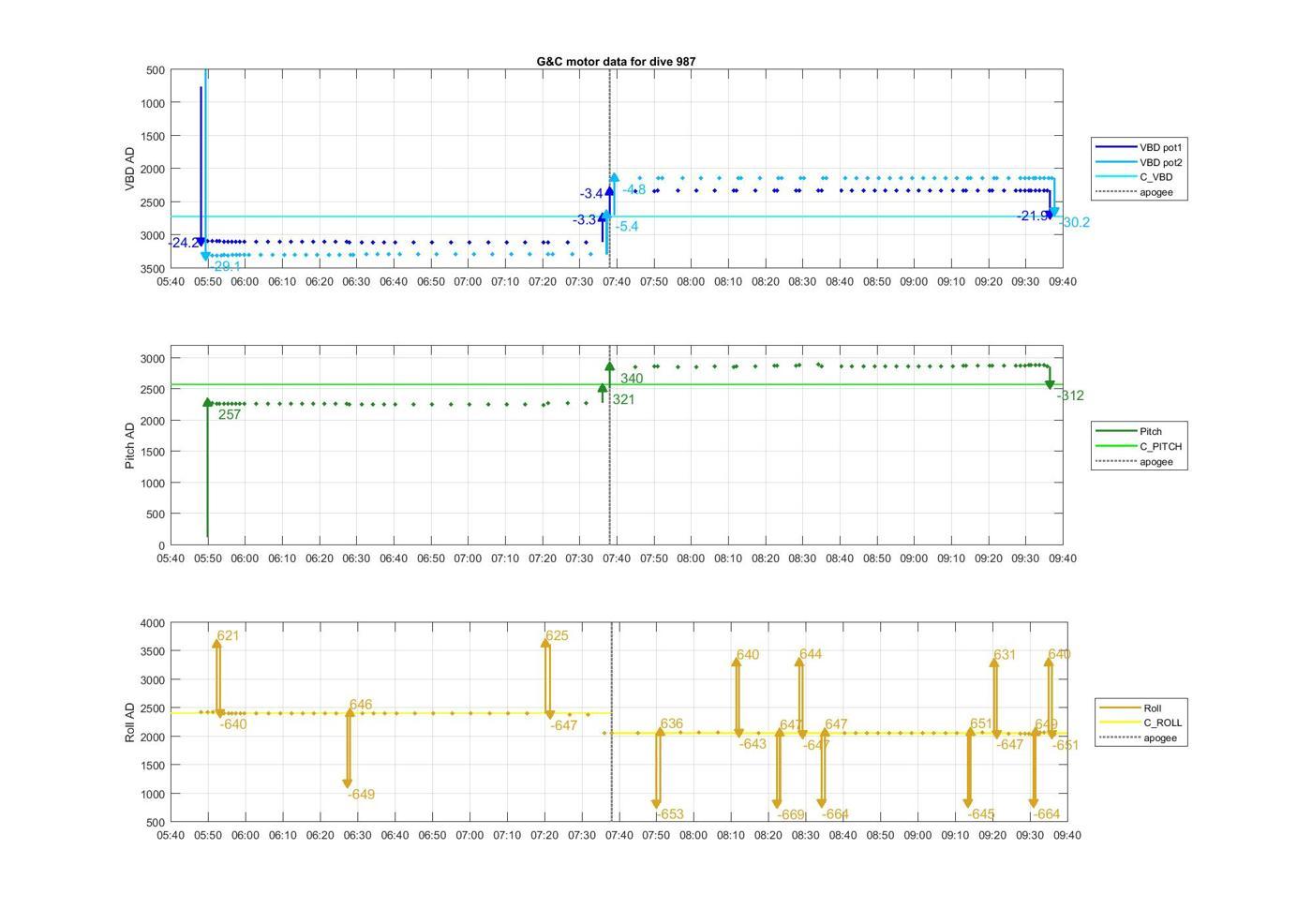This screenshot has width=1312, height=924.
Task: Click the '-5.4' VBD data label
Action: pos(627,227)
